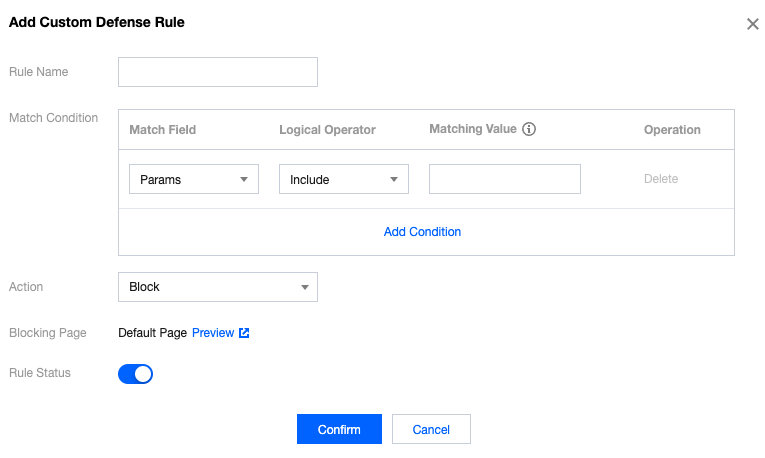
Task: Click the Default Page text
Action: (x=152, y=333)
